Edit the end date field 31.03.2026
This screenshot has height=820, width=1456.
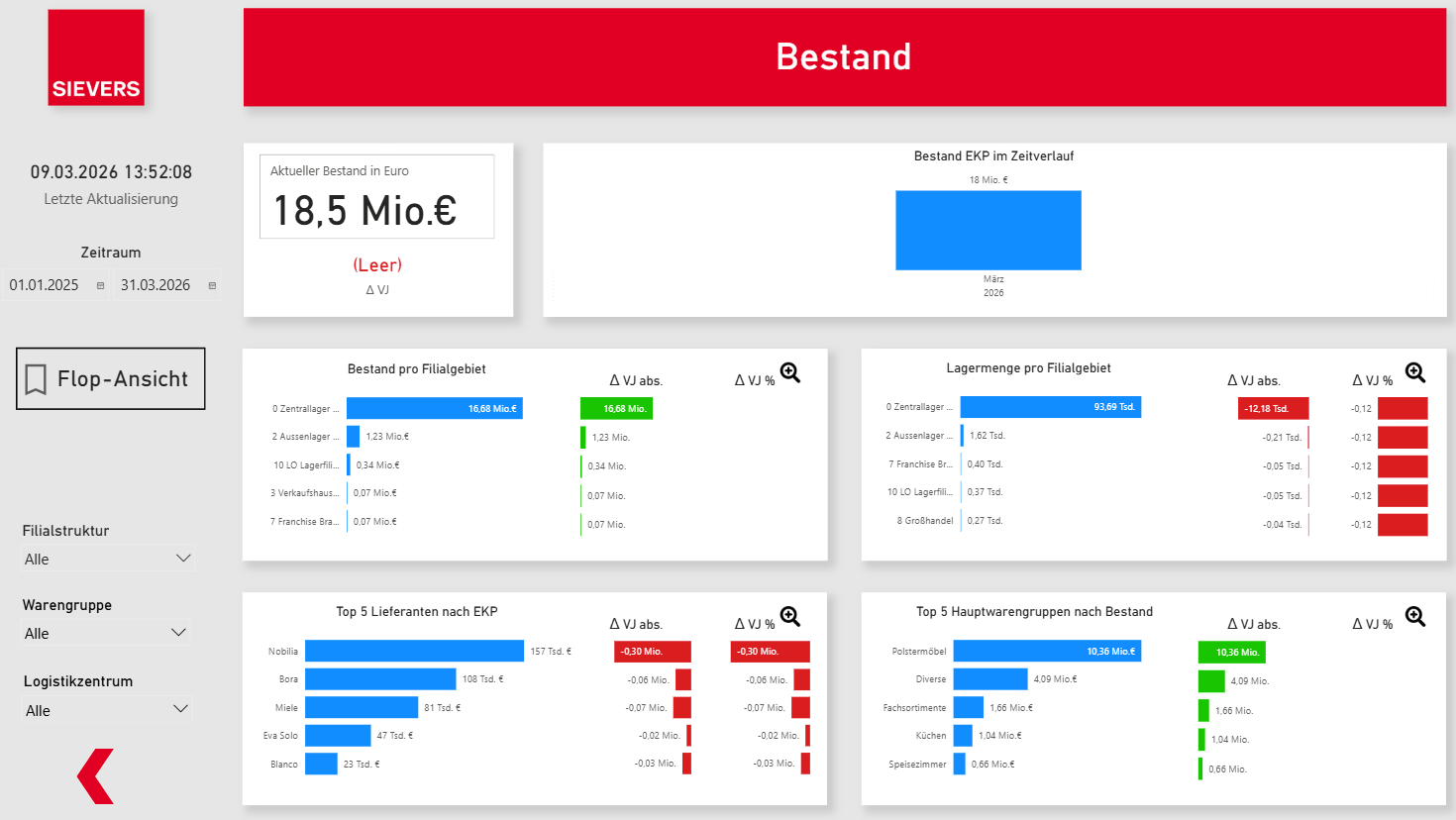click(x=156, y=285)
